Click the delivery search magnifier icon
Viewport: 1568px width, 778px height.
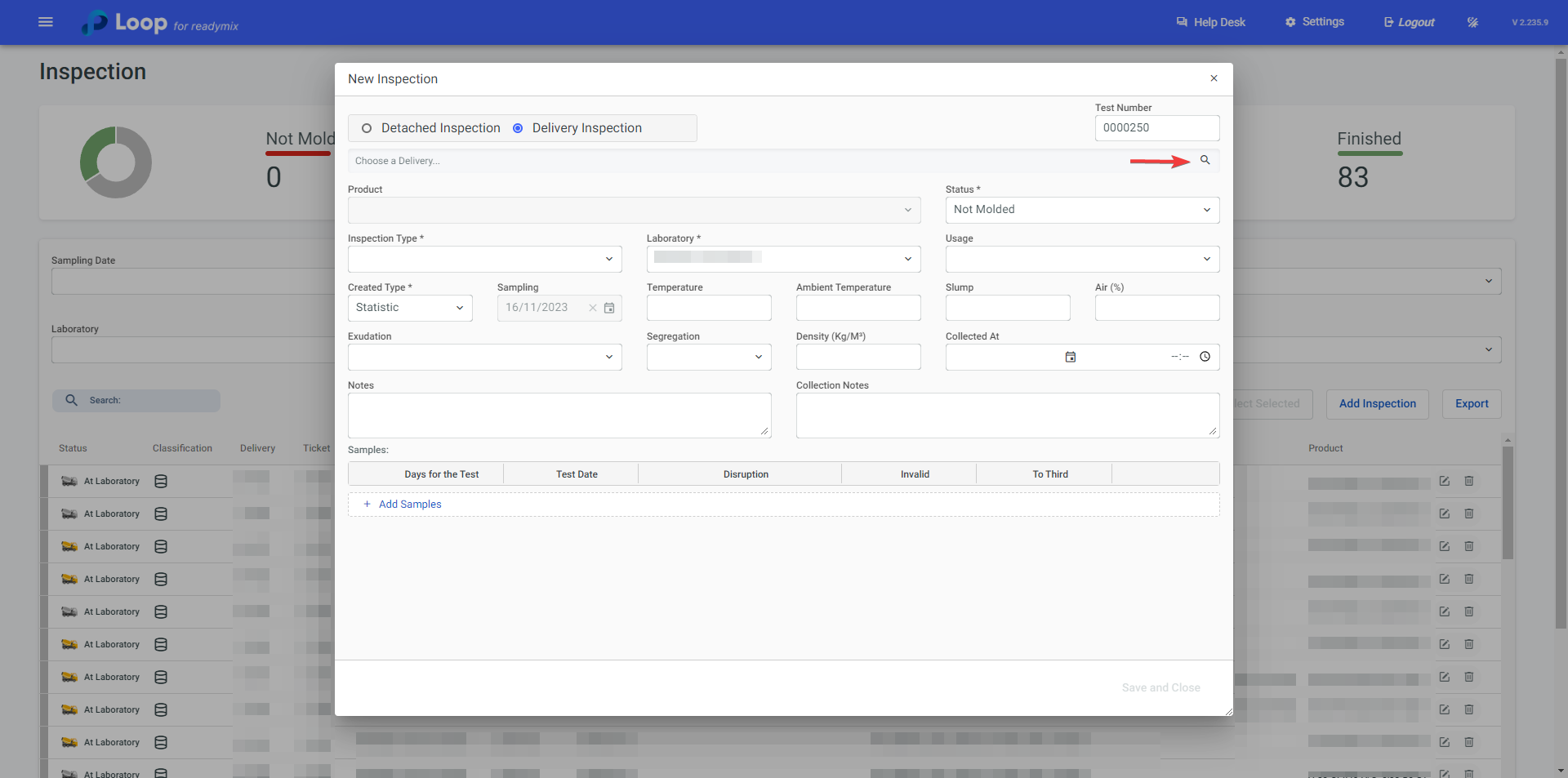click(x=1205, y=160)
